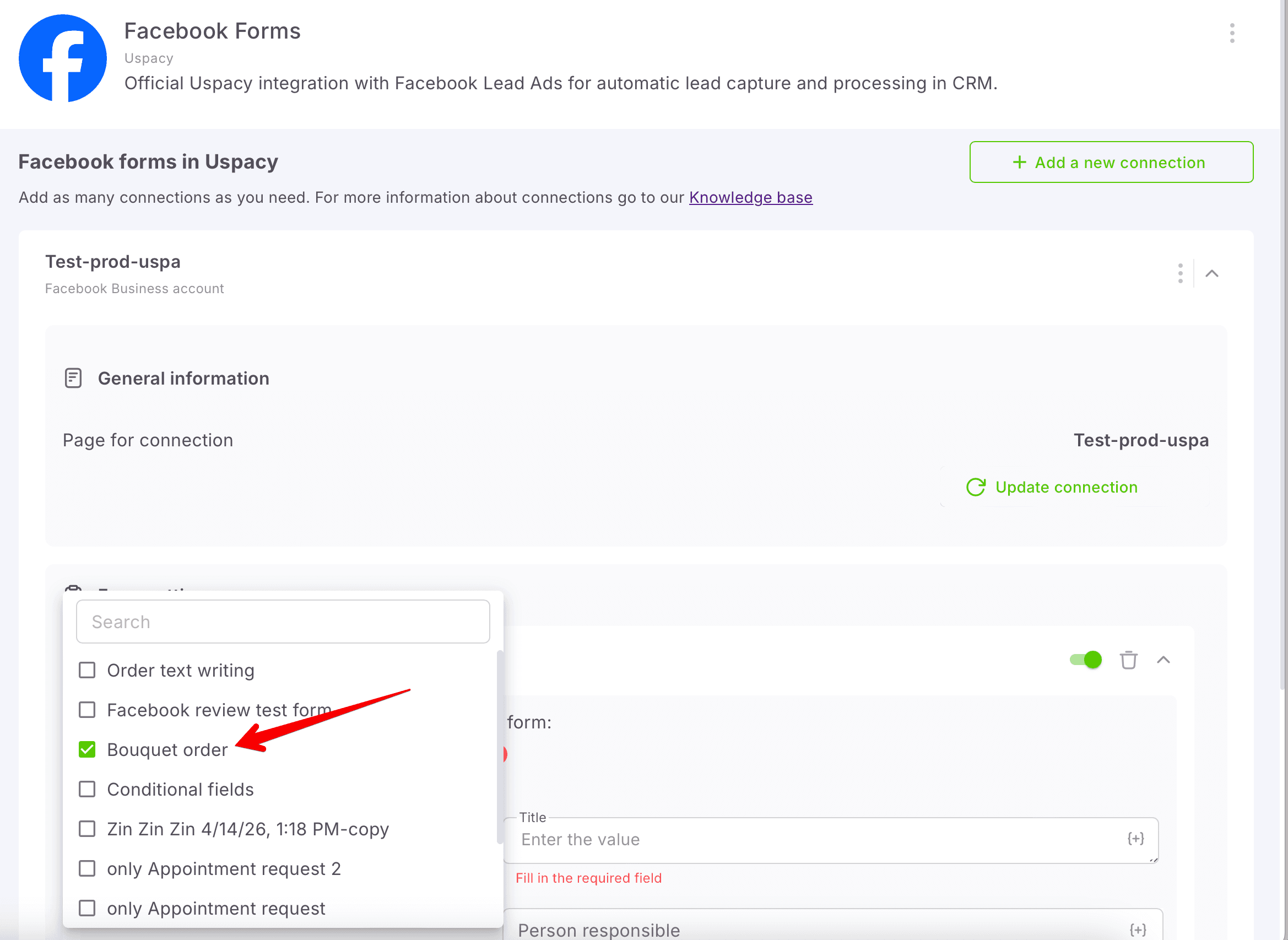Delete the form with trash icon
This screenshot has height=940, width=1288.
point(1128,660)
